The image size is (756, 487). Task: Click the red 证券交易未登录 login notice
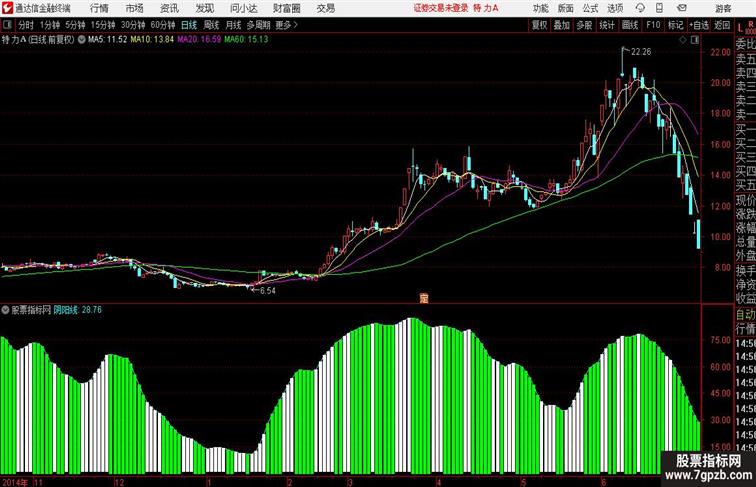pos(441,8)
